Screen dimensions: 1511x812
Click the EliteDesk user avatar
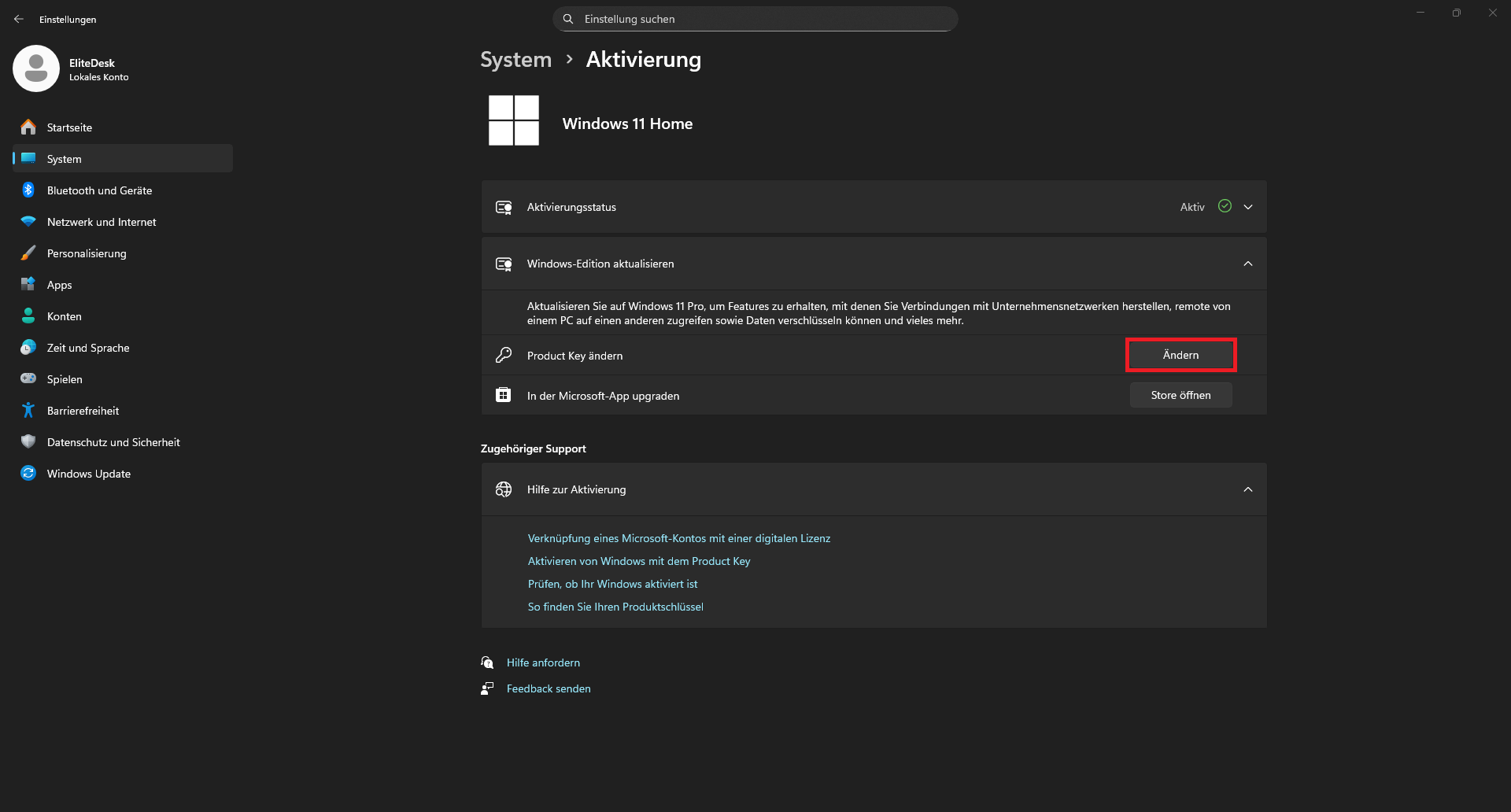point(36,68)
